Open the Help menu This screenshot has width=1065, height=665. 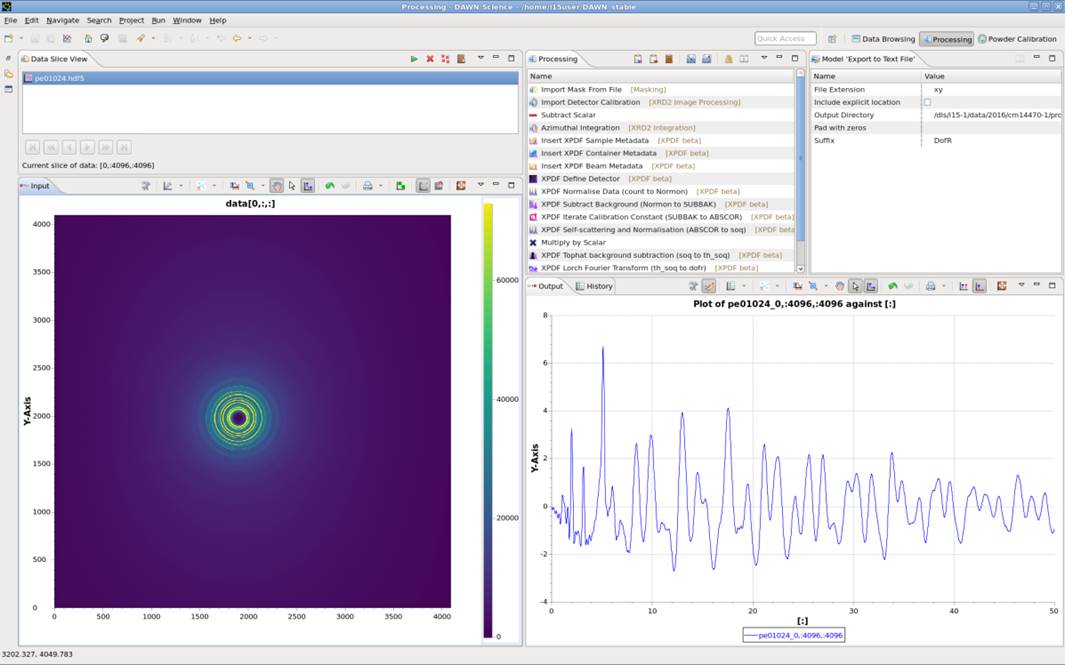coord(217,20)
